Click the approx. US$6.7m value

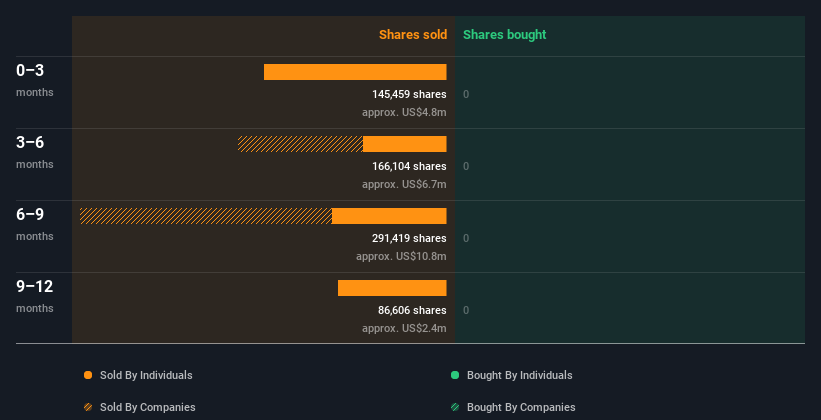click(x=404, y=184)
